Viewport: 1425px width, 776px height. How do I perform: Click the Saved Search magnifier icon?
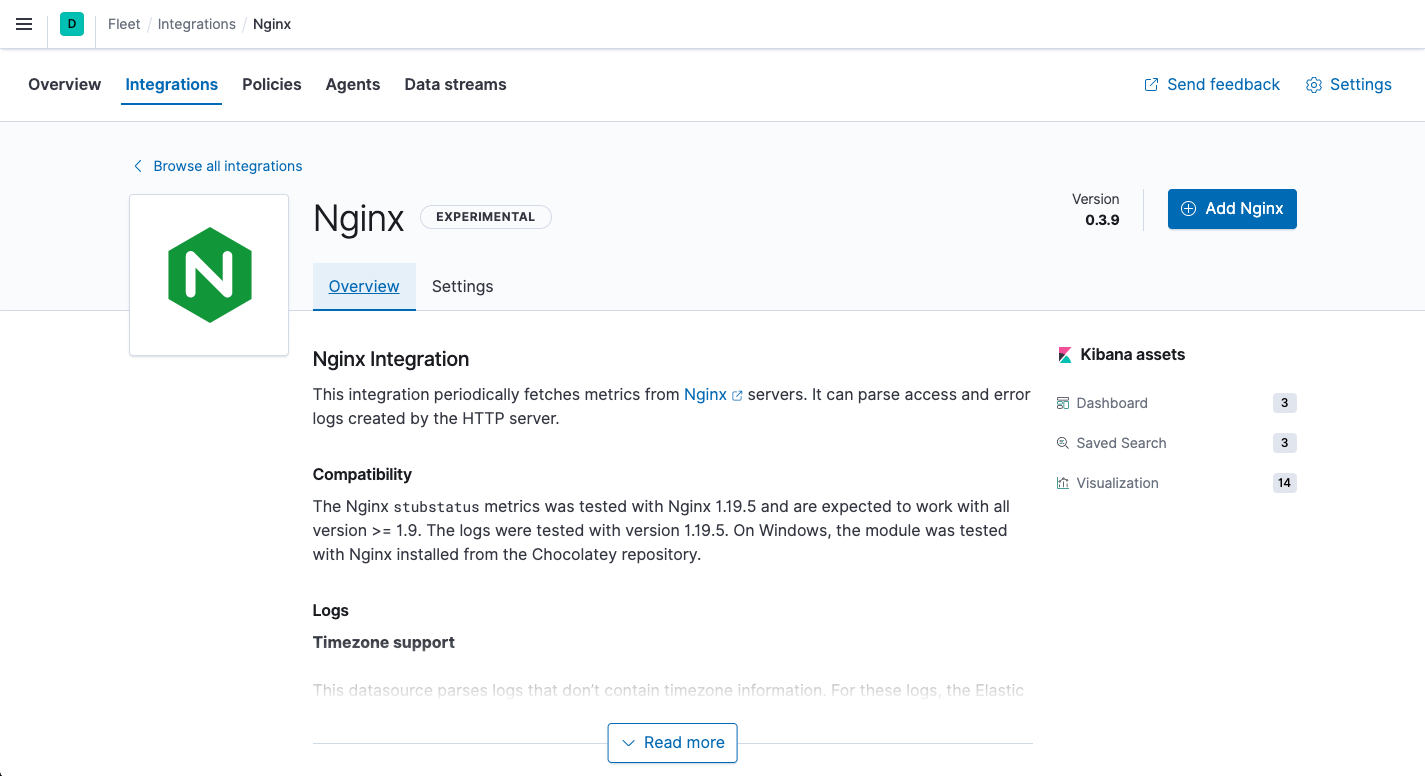click(x=1063, y=443)
